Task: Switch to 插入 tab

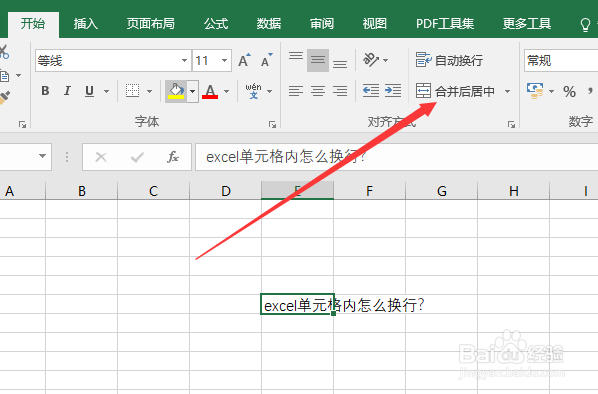Action: tap(86, 24)
